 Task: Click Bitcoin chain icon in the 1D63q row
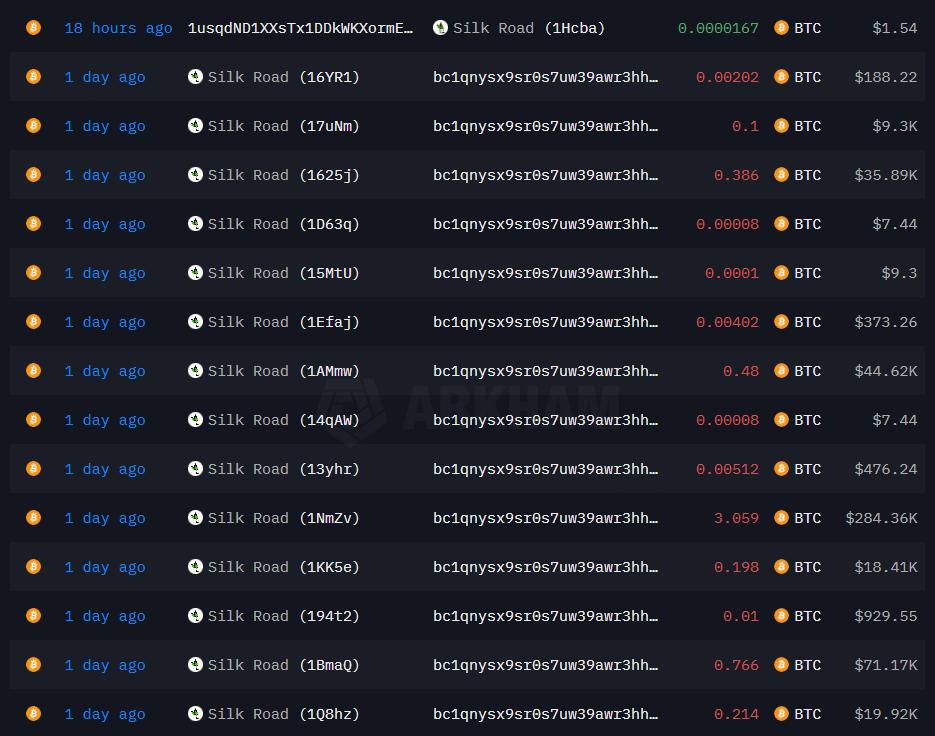[x=33, y=224]
